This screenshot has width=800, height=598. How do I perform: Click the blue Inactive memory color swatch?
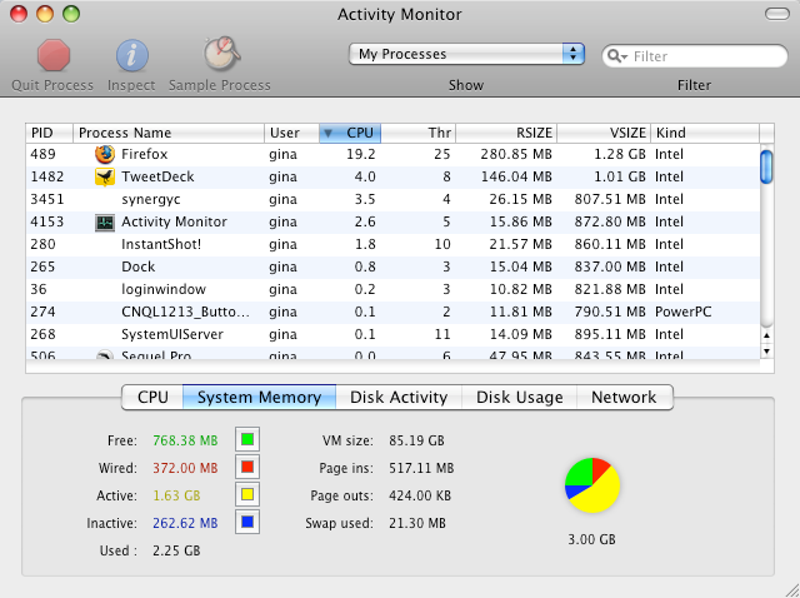pos(247,522)
